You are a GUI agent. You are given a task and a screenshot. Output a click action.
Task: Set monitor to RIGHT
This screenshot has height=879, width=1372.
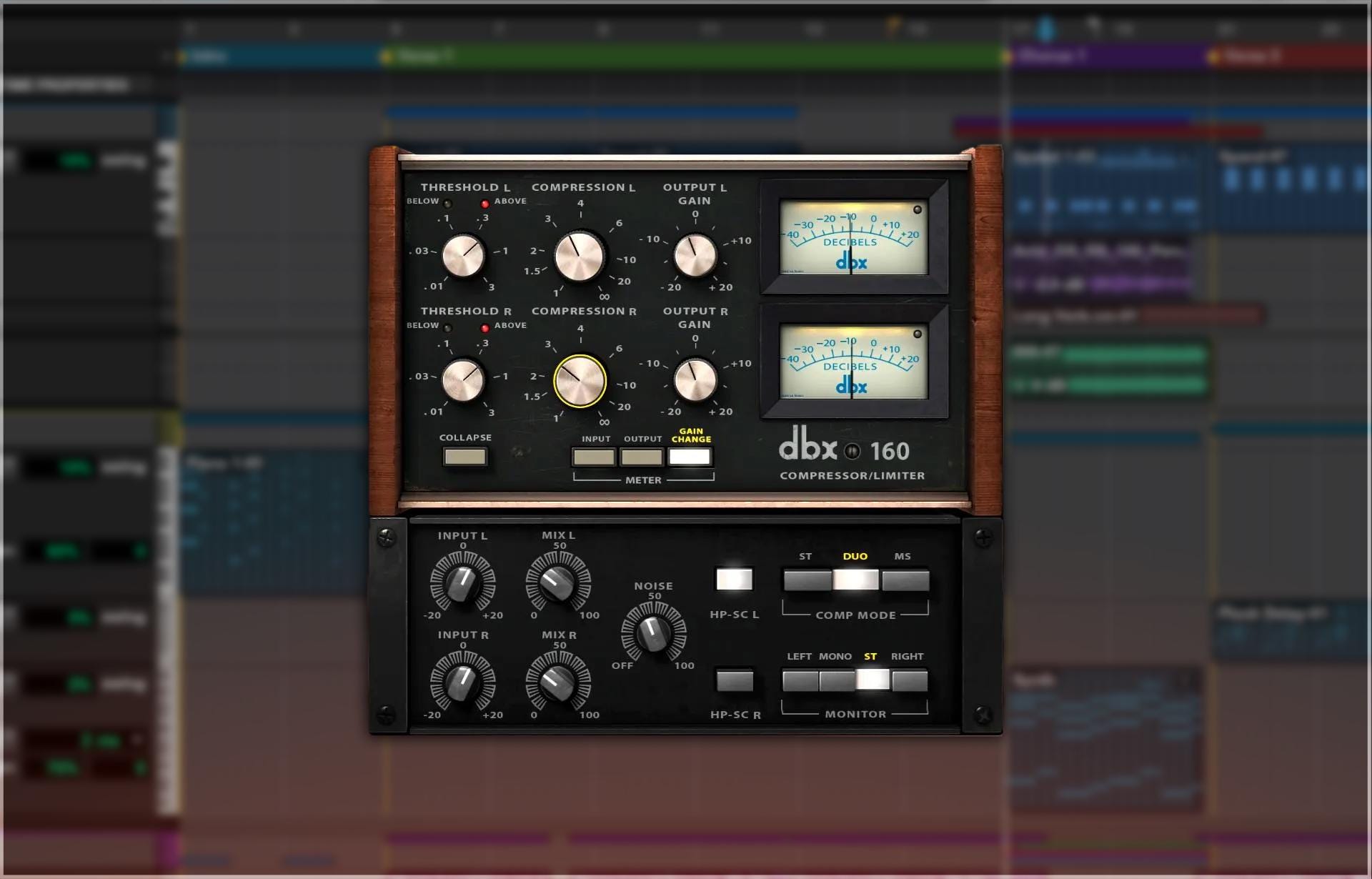click(910, 680)
